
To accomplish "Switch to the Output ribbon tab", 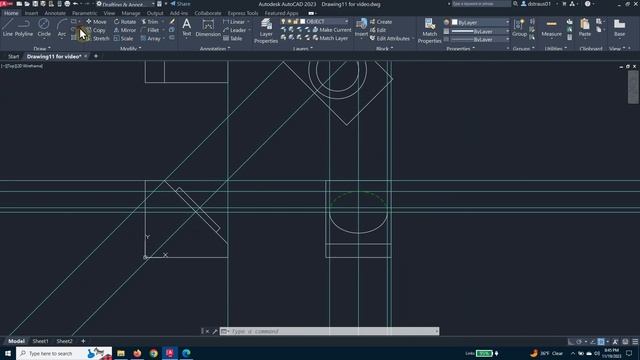I will pyautogui.click(x=155, y=13).
